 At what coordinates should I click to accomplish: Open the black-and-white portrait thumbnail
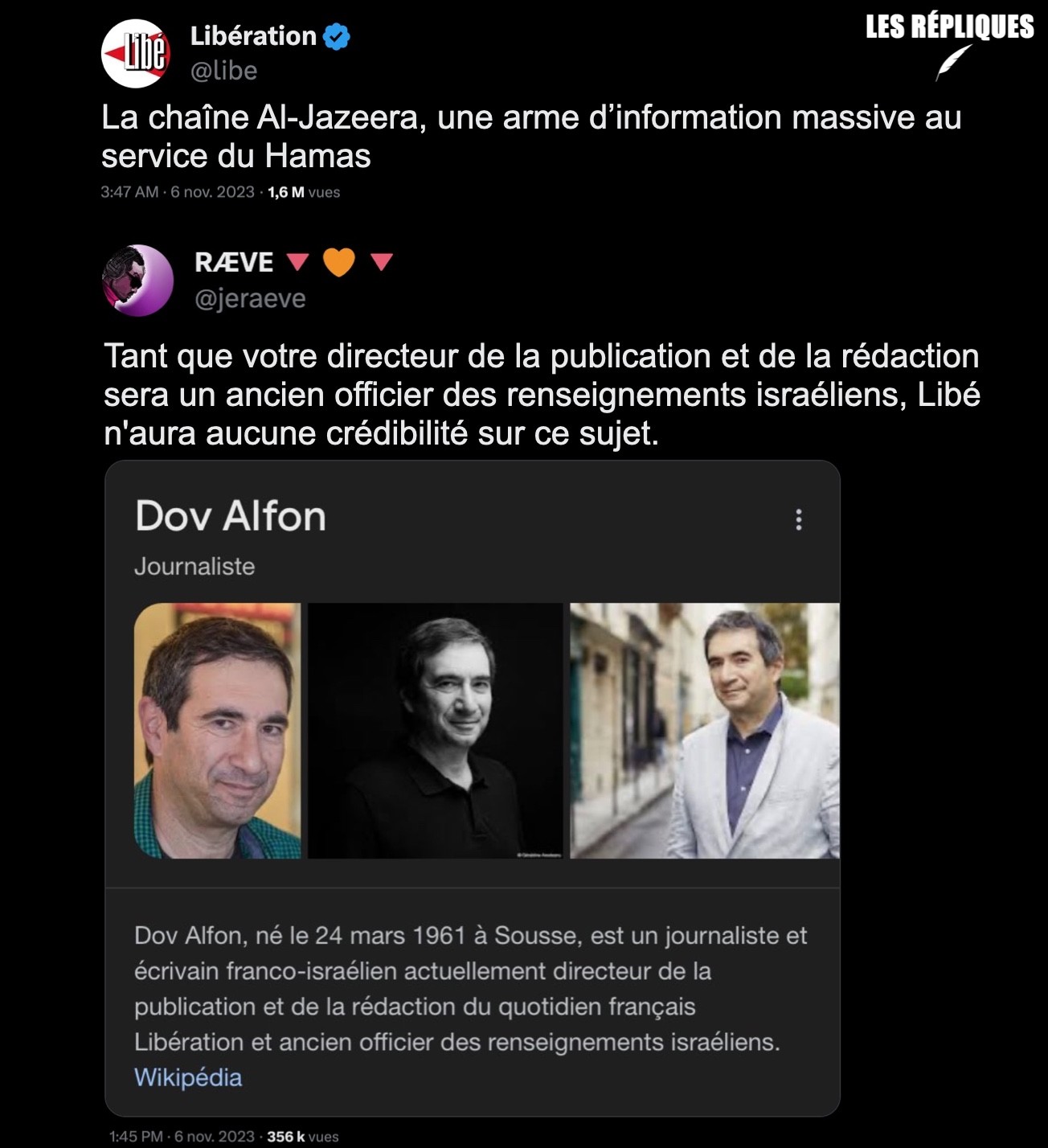(436, 731)
